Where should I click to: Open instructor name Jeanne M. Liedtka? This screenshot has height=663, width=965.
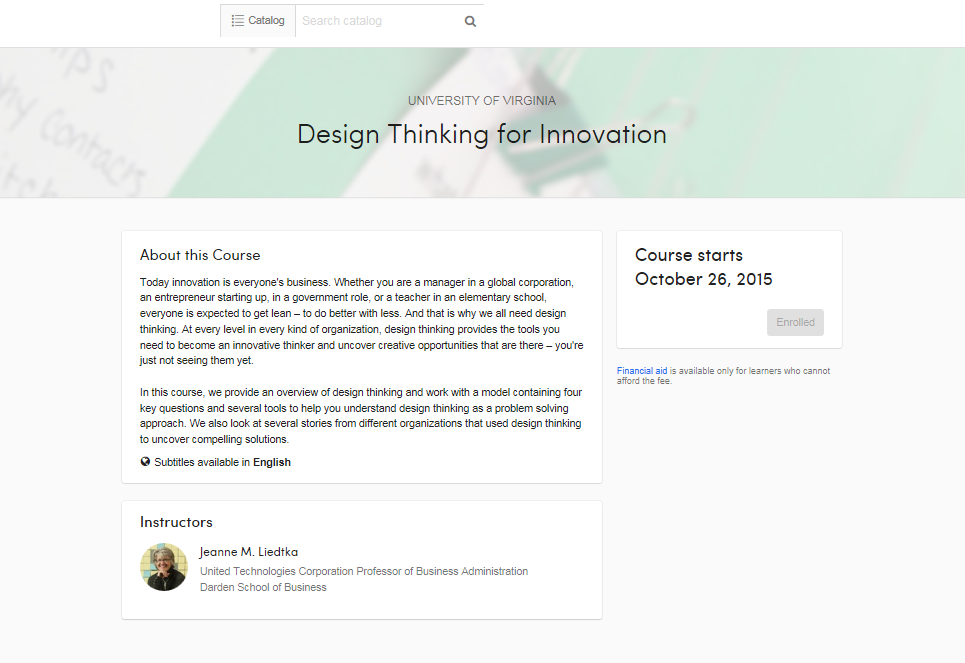point(249,552)
